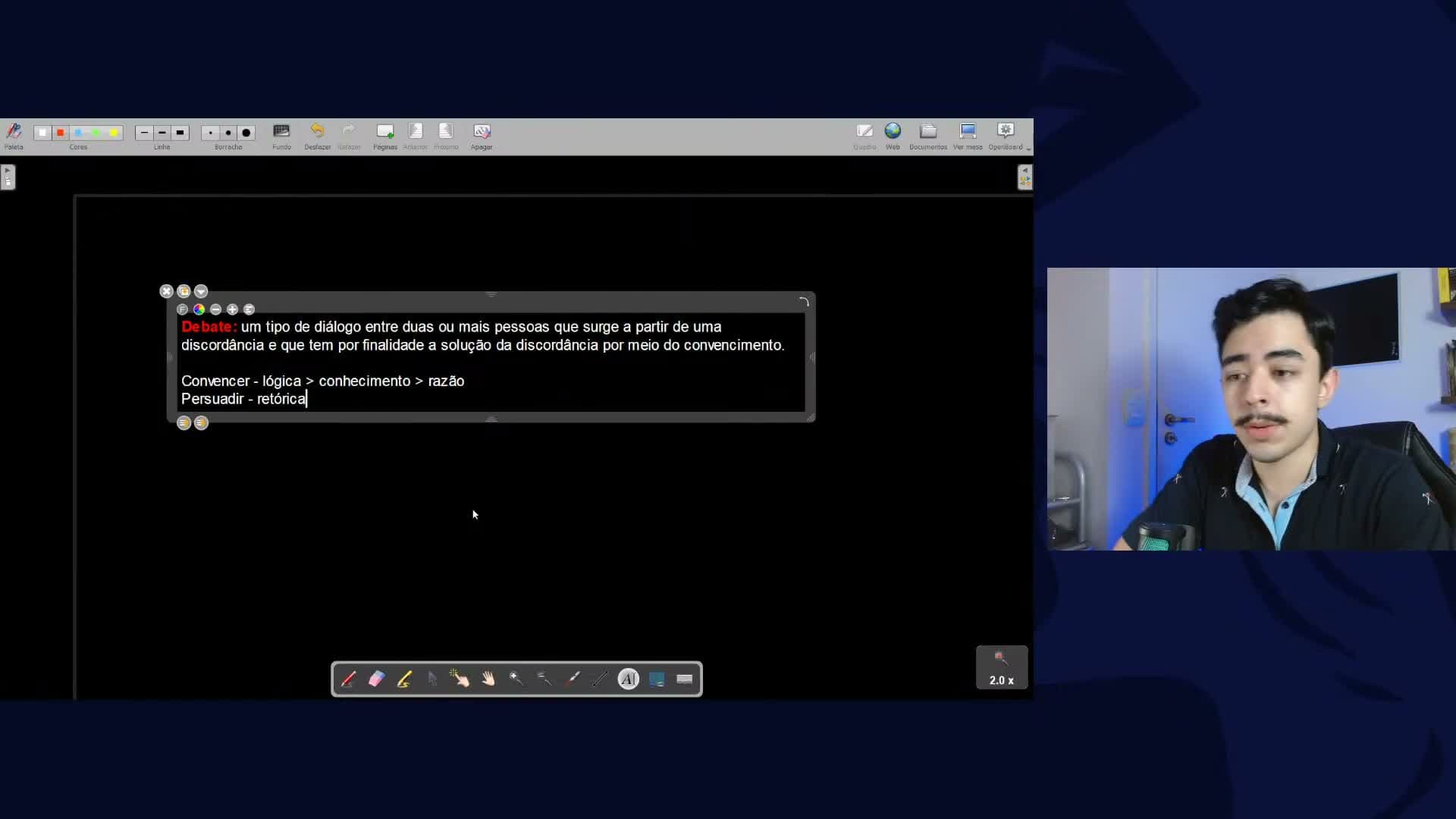Select the Eraser tool in stylus palette
The height and width of the screenshot is (819, 1456).
click(x=376, y=679)
